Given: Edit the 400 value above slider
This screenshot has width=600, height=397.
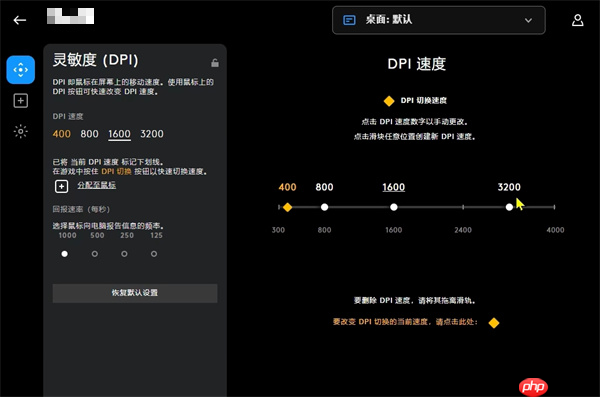Looking at the screenshot, I should click(x=287, y=187).
